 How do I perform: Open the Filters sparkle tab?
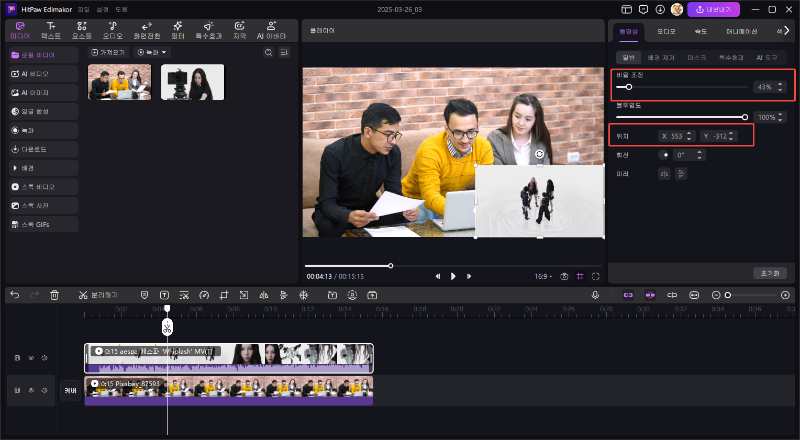pos(178,30)
